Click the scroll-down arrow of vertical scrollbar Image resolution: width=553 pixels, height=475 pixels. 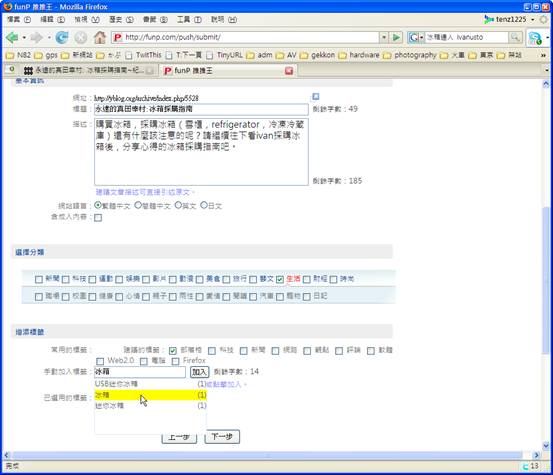coord(546,445)
